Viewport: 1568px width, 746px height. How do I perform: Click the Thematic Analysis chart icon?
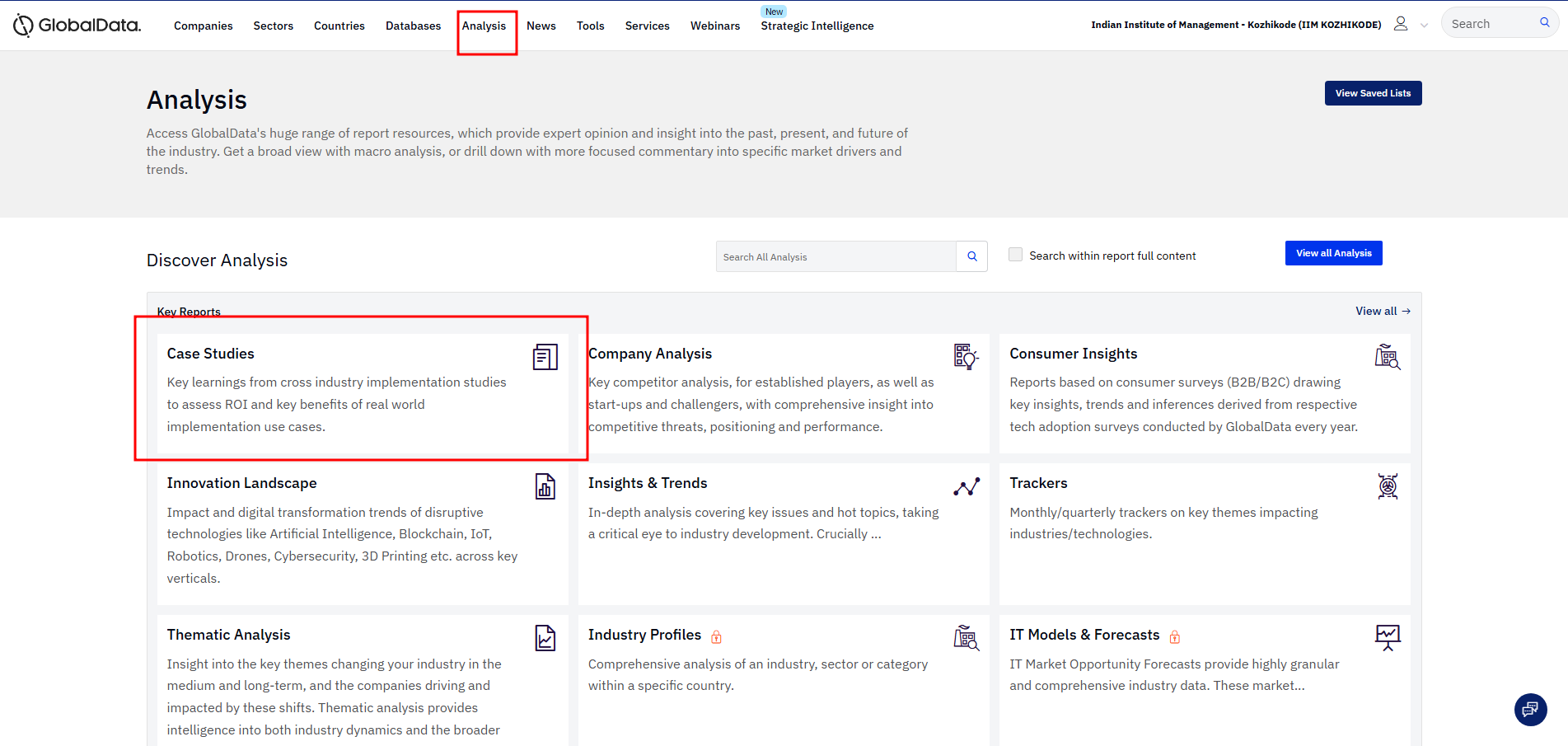545,638
